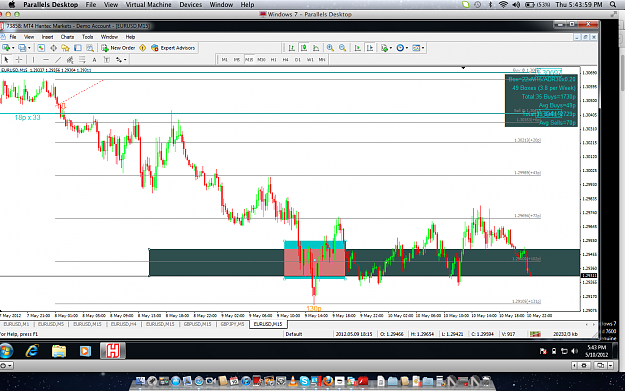
Task: Click the New Chart toolbar icon
Action: coord(6,48)
